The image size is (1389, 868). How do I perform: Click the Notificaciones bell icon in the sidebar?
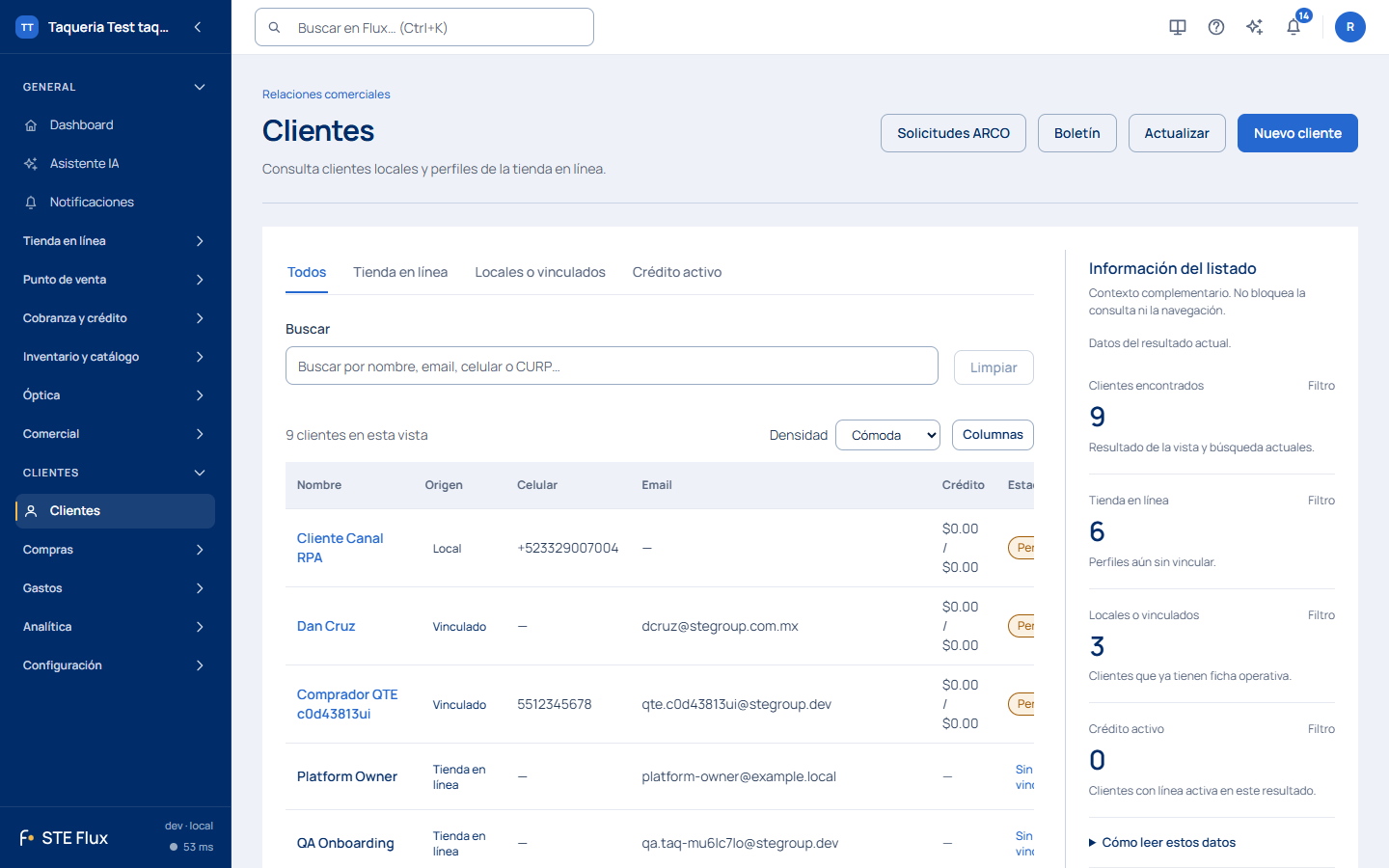pyautogui.click(x=31, y=203)
